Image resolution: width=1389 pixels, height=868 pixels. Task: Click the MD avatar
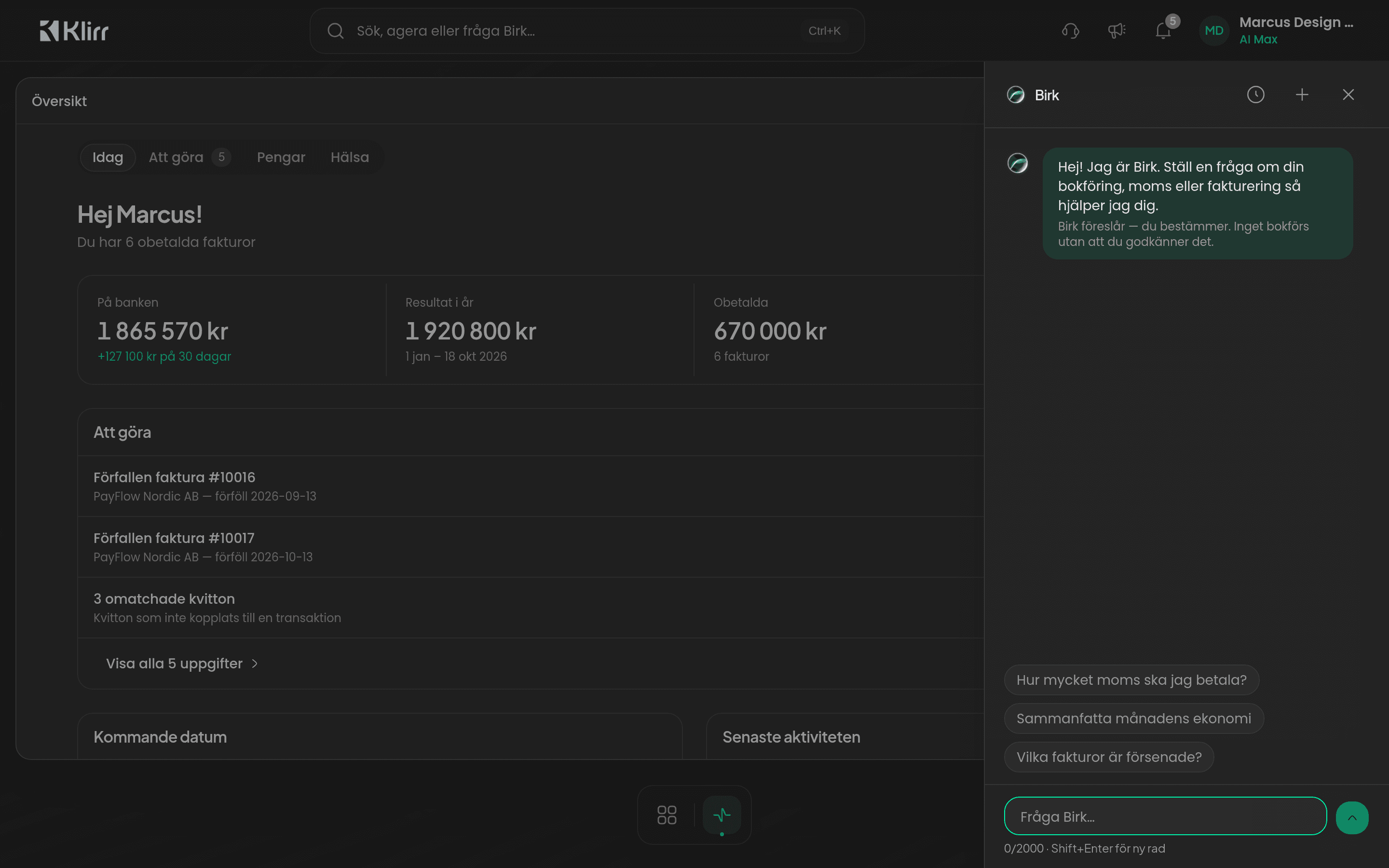click(x=1214, y=31)
